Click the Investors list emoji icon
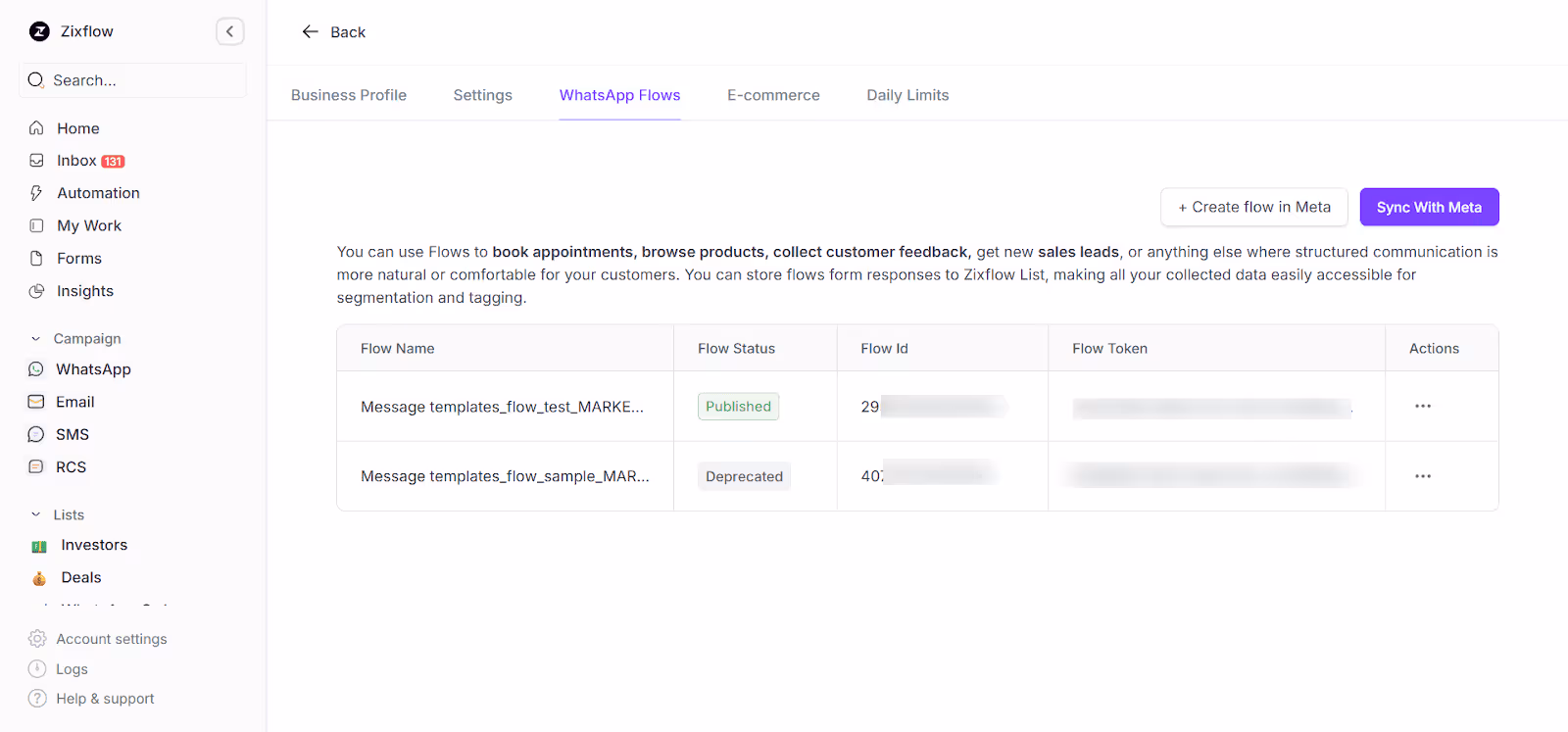 [x=39, y=546]
